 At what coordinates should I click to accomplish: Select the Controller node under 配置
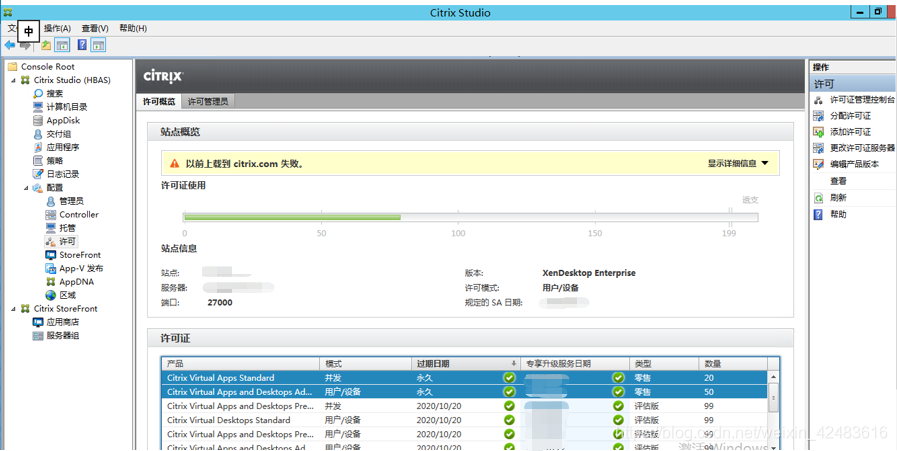(78, 214)
